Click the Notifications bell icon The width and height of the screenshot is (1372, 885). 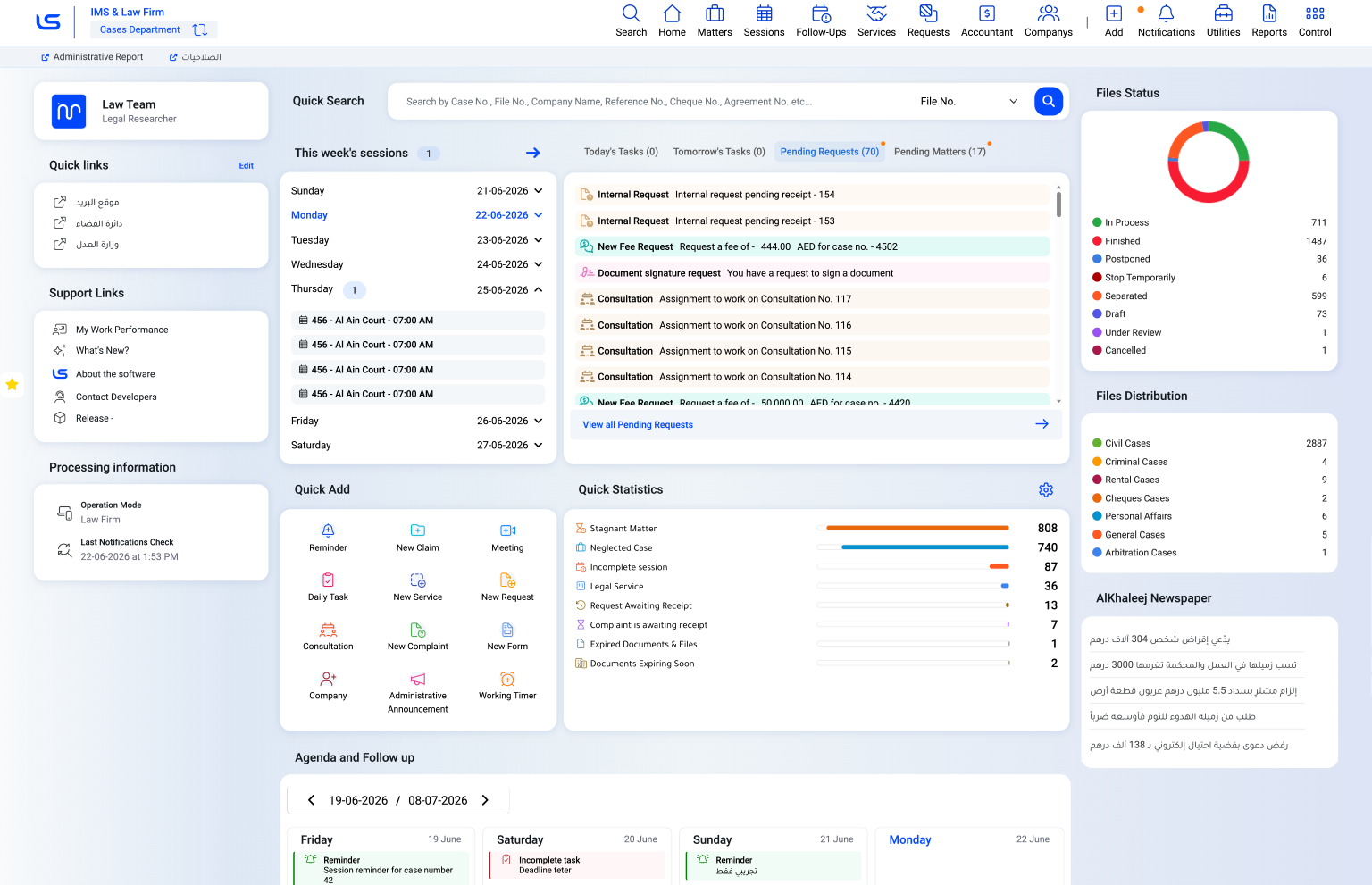pyautogui.click(x=1166, y=13)
